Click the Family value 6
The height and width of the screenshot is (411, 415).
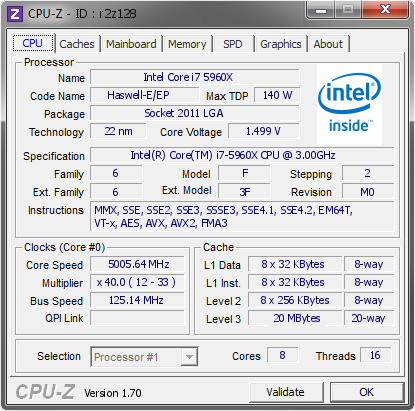point(116,173)
